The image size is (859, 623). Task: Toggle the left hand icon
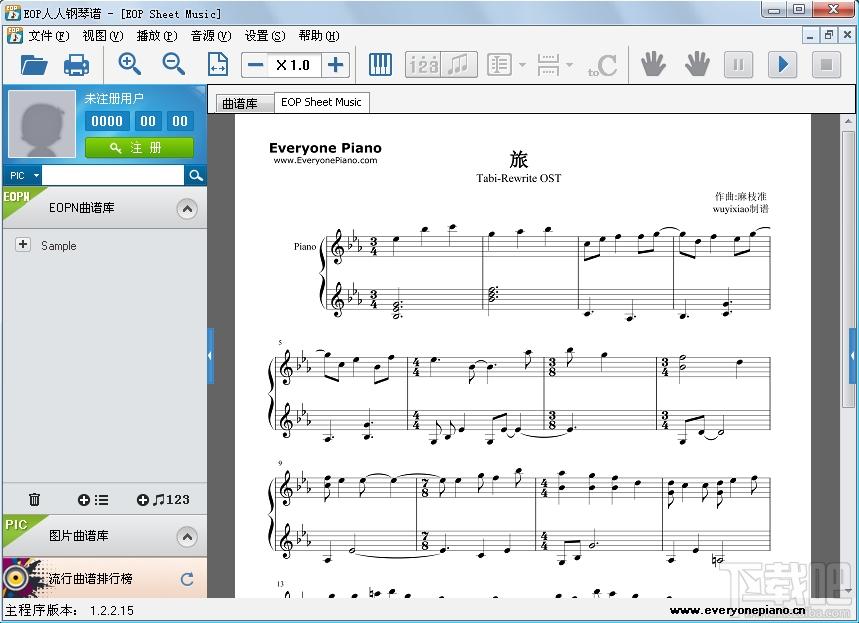point(654,65)
